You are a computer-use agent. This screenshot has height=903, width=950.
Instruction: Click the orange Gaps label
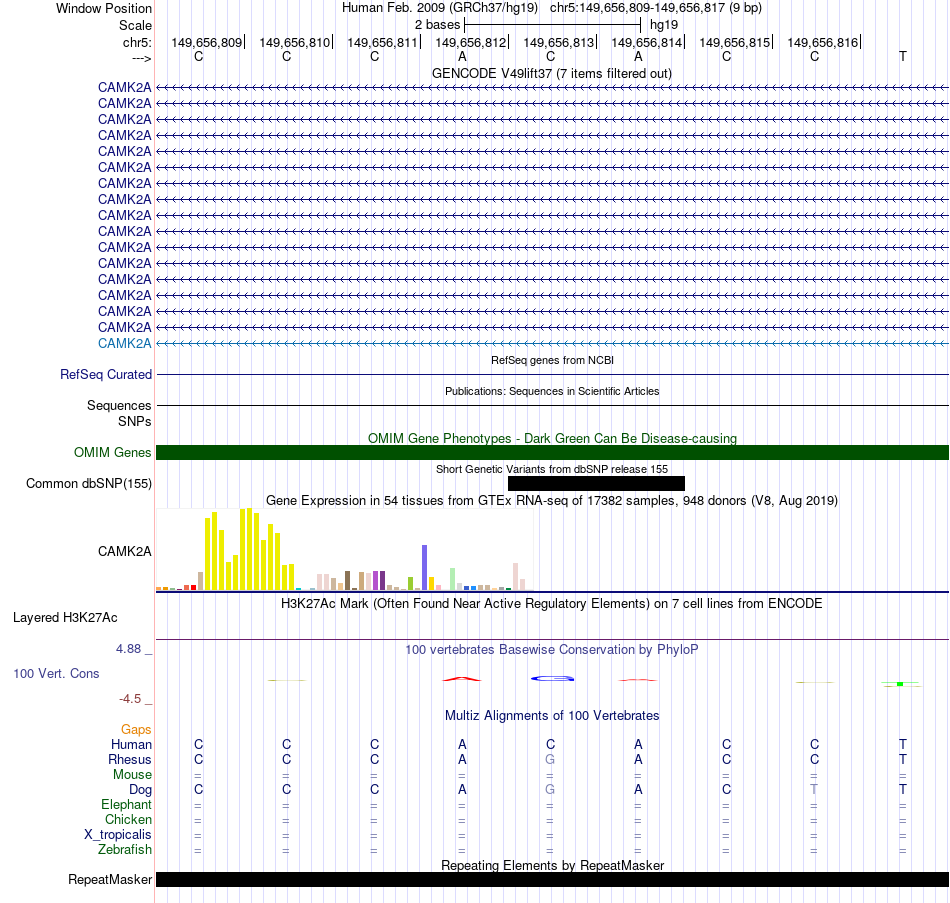136,730
